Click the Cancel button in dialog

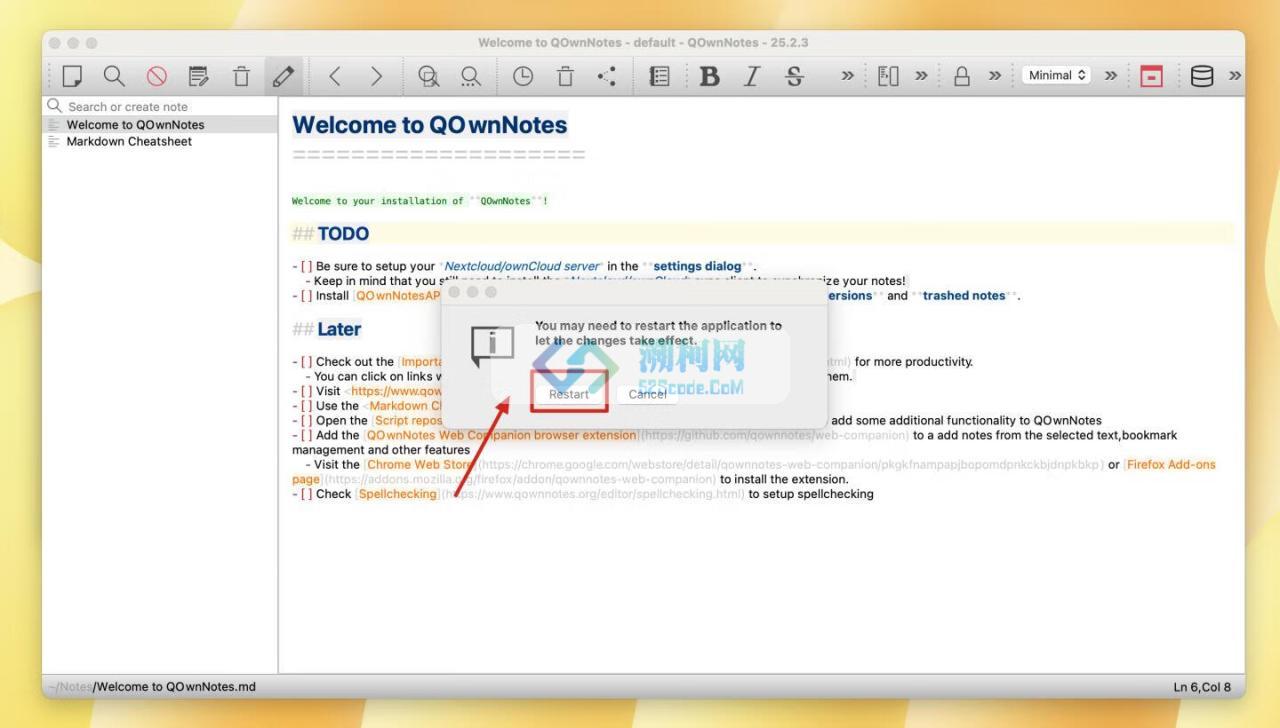pos(647,394)
